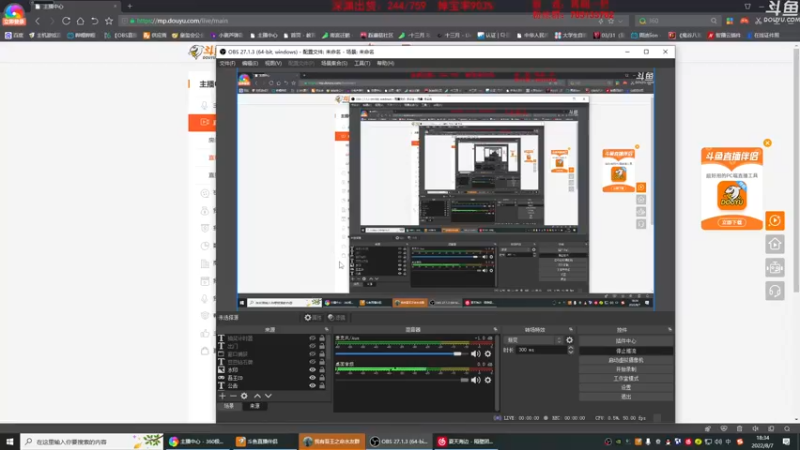Adjust the 300 ms duration stepper arrows
This screenshot has width=800, height=450.
click(570, 350)
